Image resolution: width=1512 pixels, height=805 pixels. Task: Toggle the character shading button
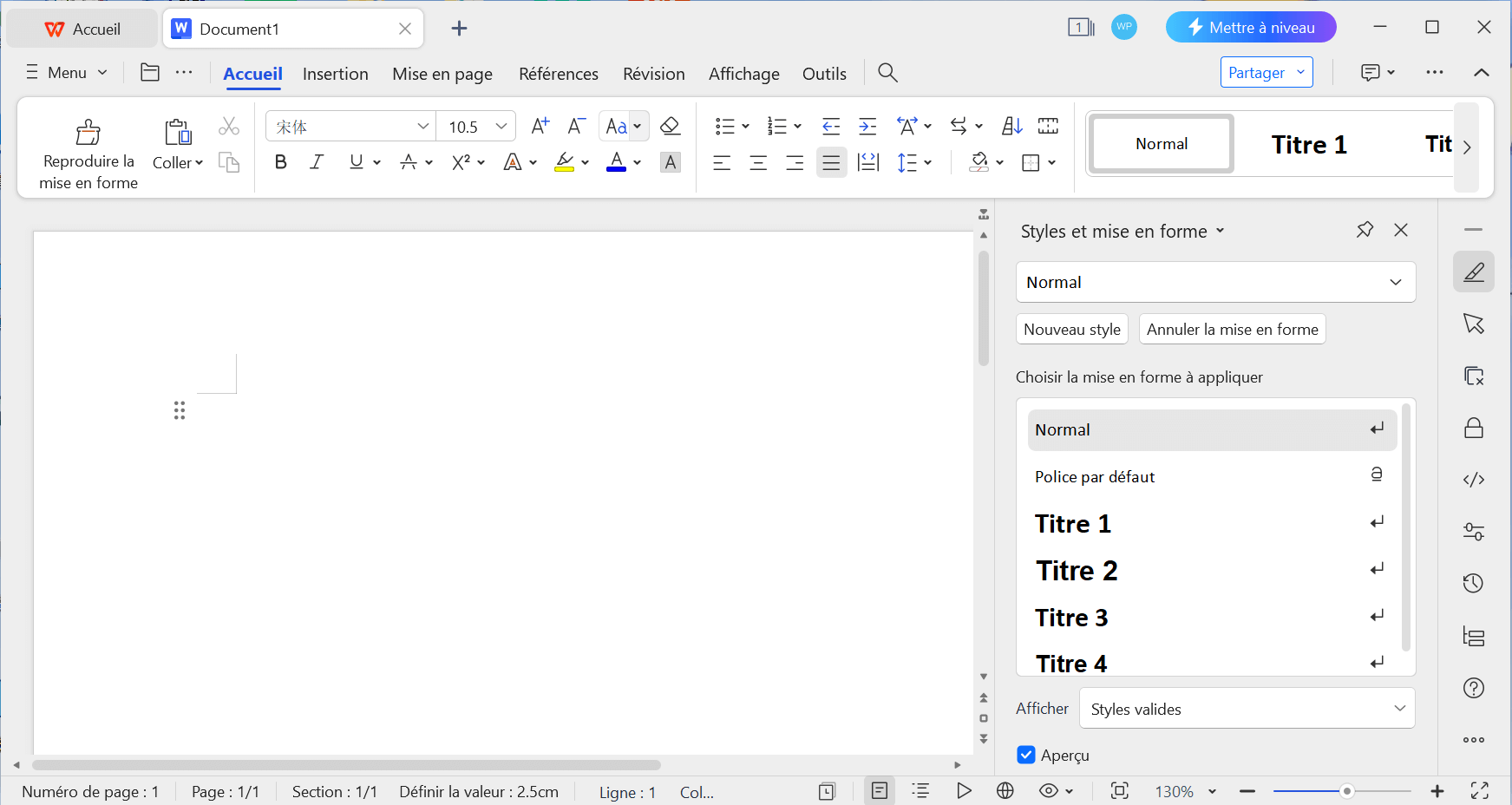pyautogui.click(x=671, y=162)
